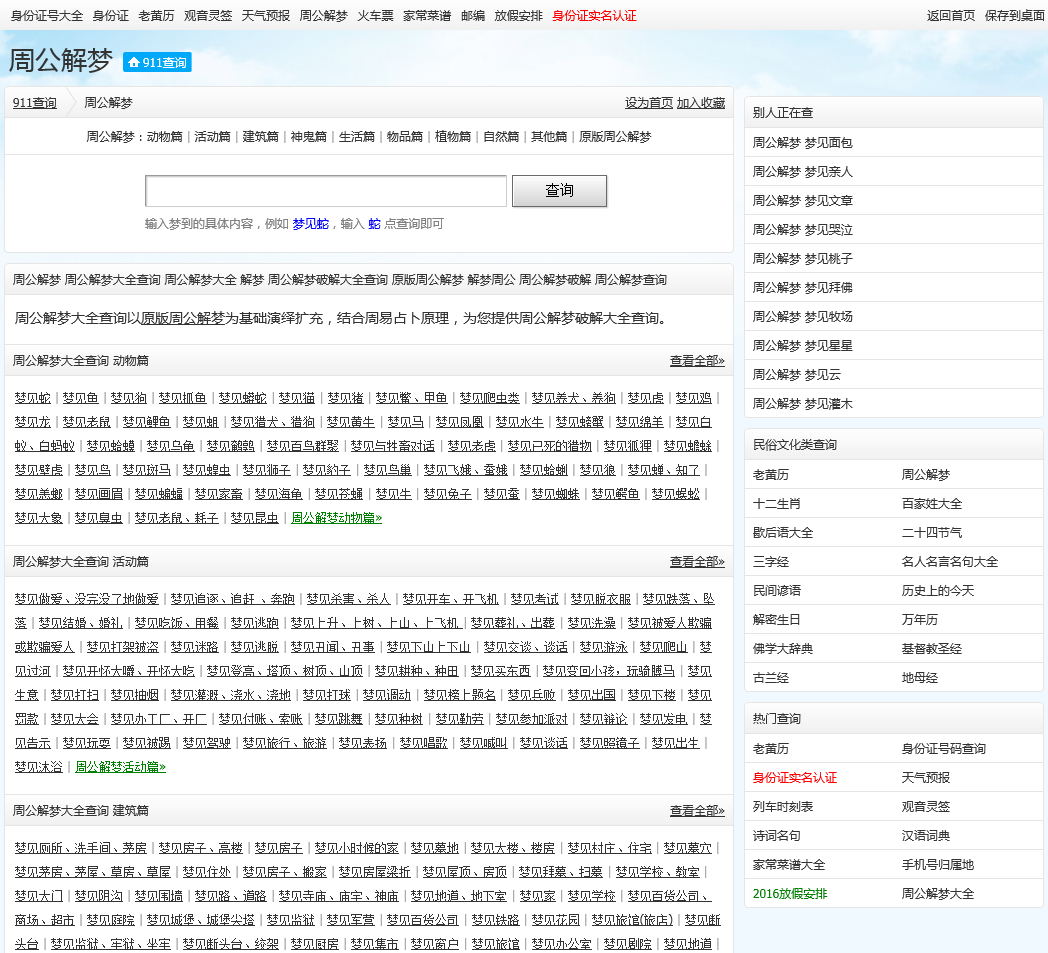This screenshot has width=1048, height=953.
Task: Open 梦见考试 dream link
Action: [535, 599]
